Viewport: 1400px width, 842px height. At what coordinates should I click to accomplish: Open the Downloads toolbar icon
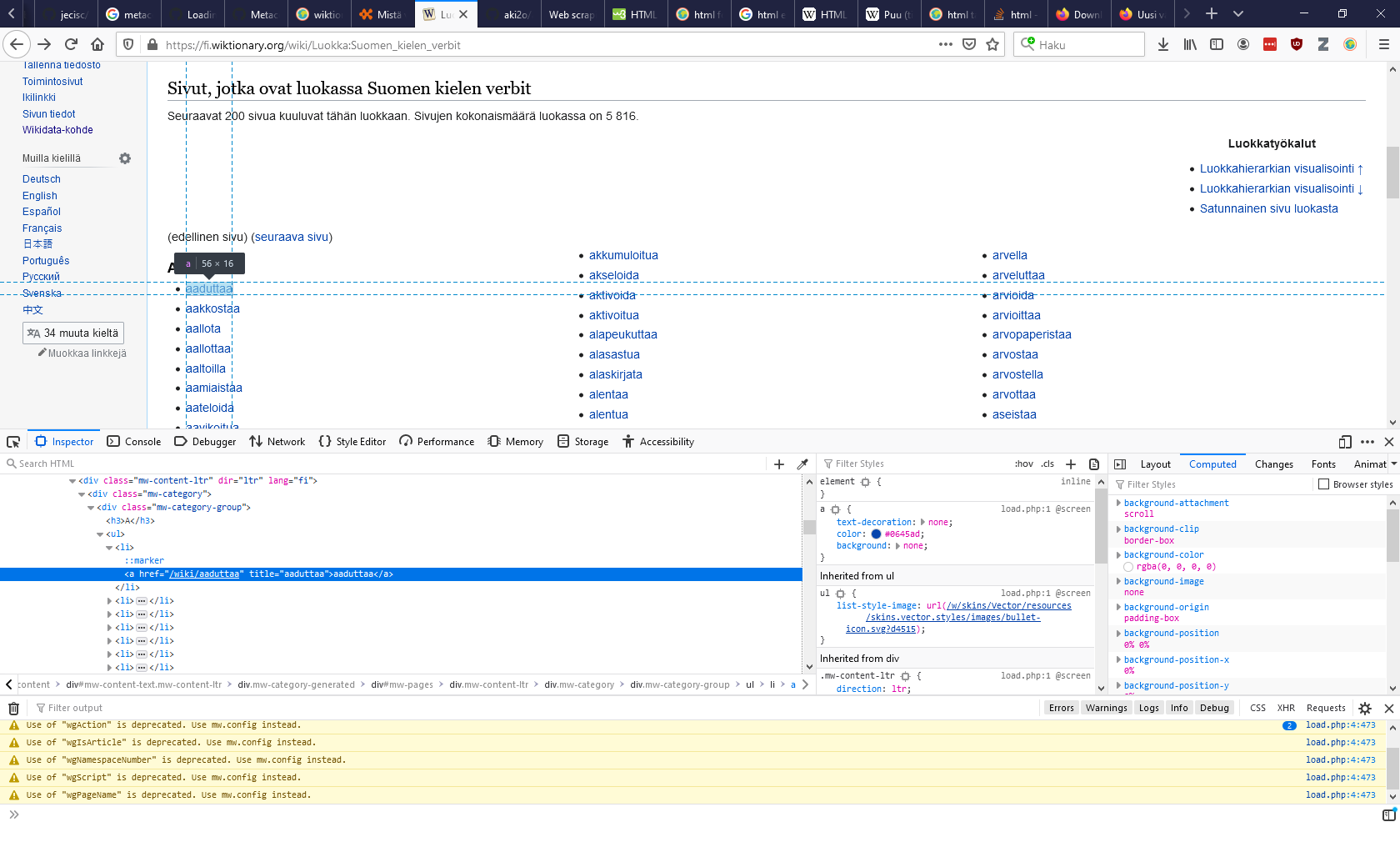pyautogui.click(x=1162, y=45)
